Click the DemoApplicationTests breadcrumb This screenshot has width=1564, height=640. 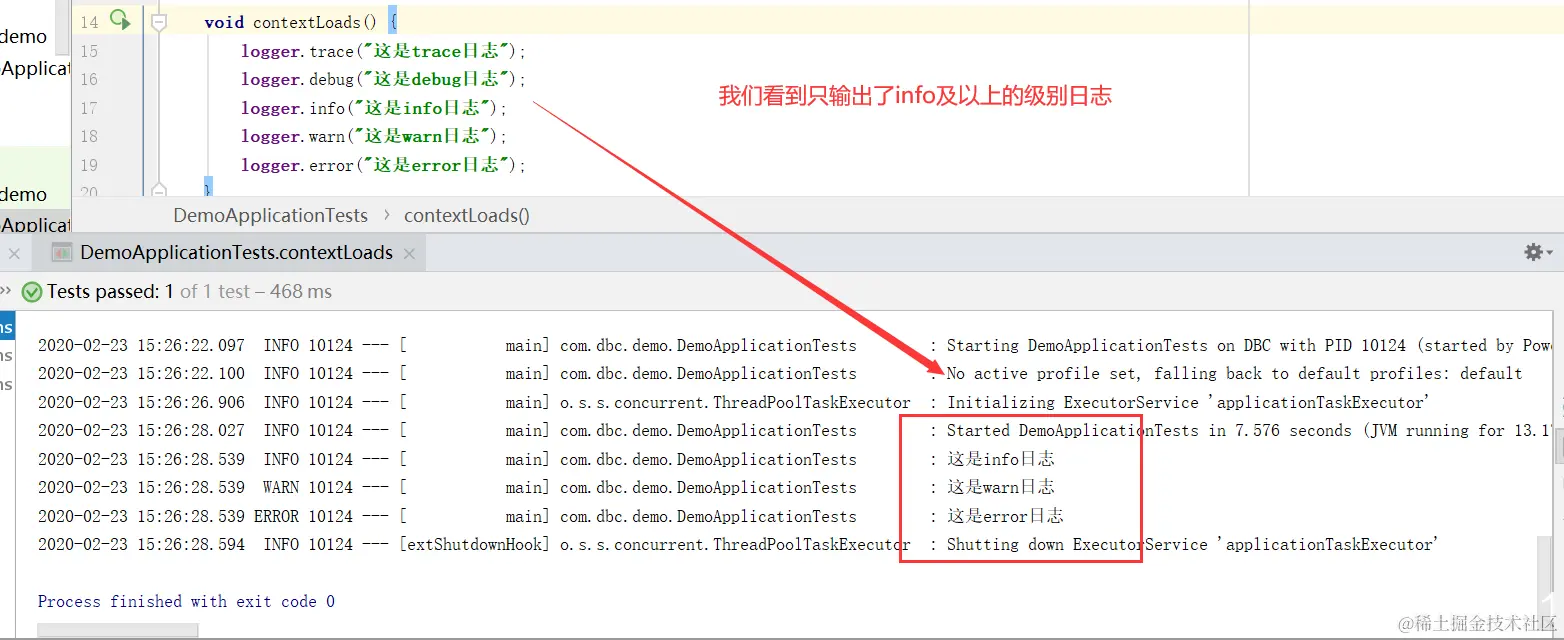coord(270,215)
